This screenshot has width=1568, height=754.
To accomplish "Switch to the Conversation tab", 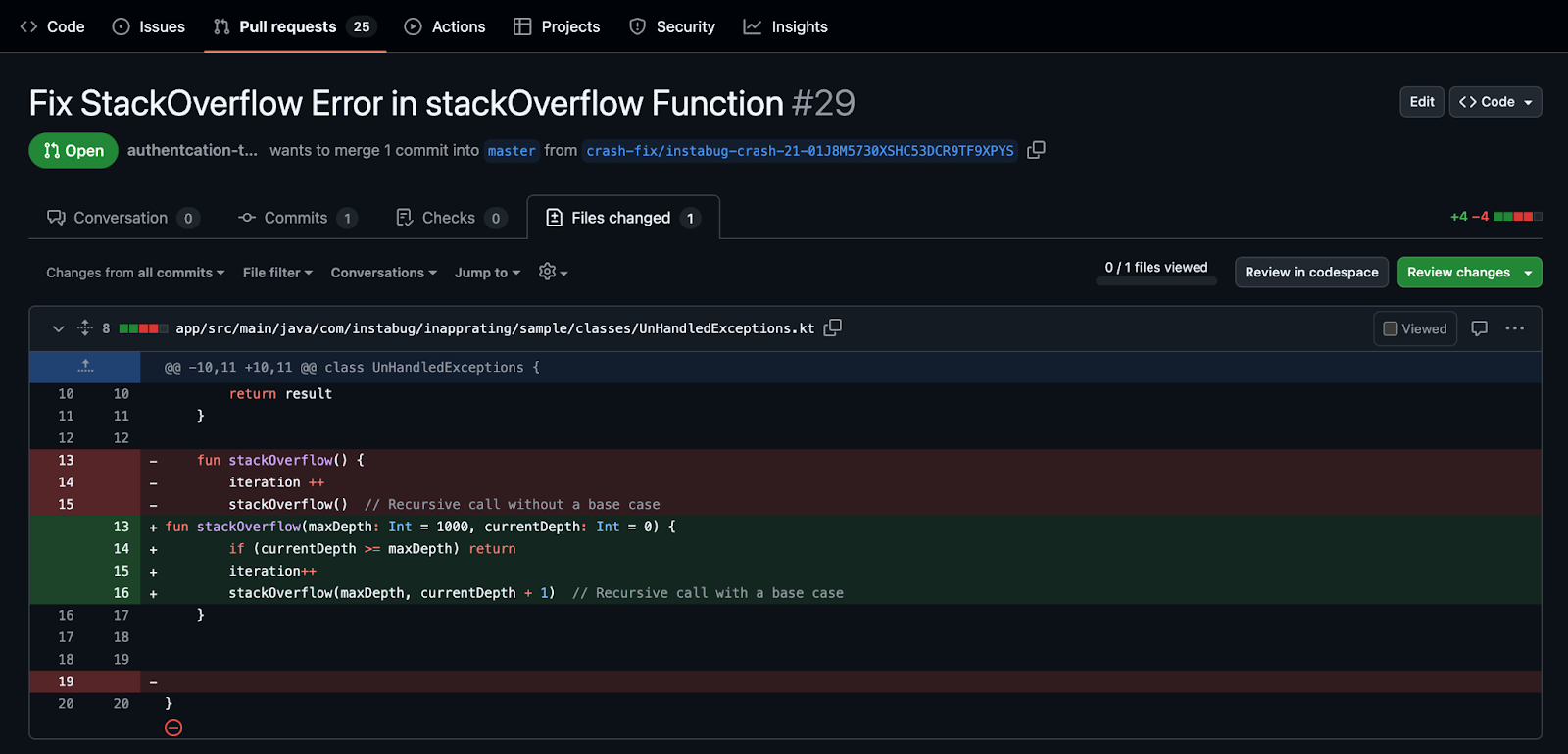I will (123, 218).
